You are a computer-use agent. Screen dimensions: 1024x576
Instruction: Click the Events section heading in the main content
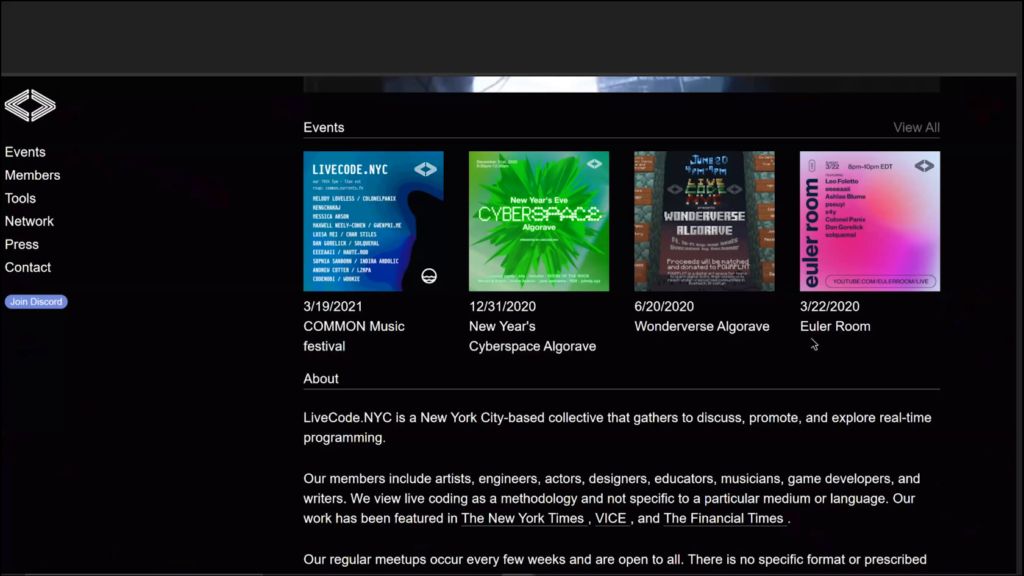point(323,127)
